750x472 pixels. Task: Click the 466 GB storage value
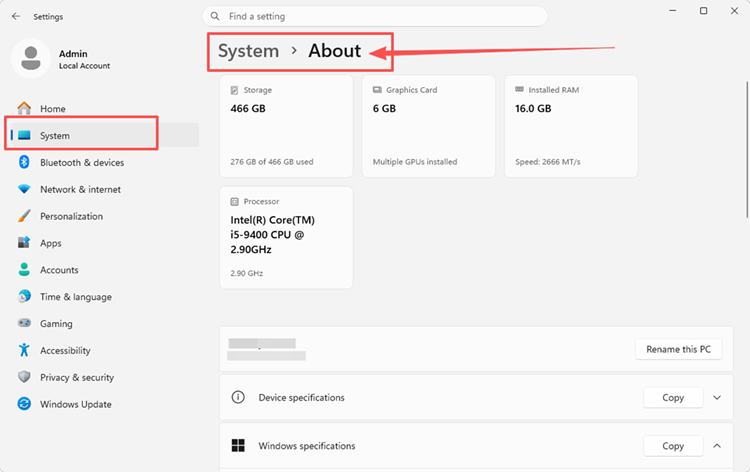[248, 109]
